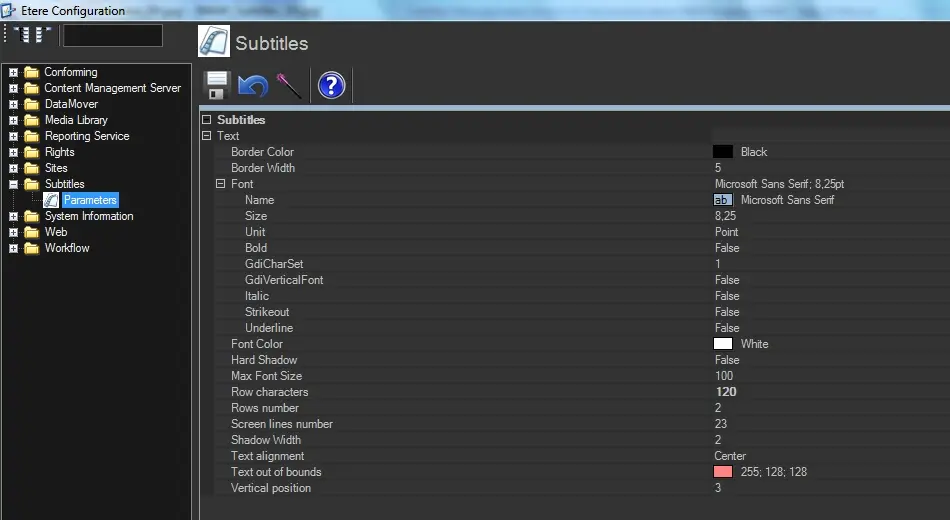Click the collapse-all tree icon in sidebar toolbar

pyautogui.click(x=42, y=35)
